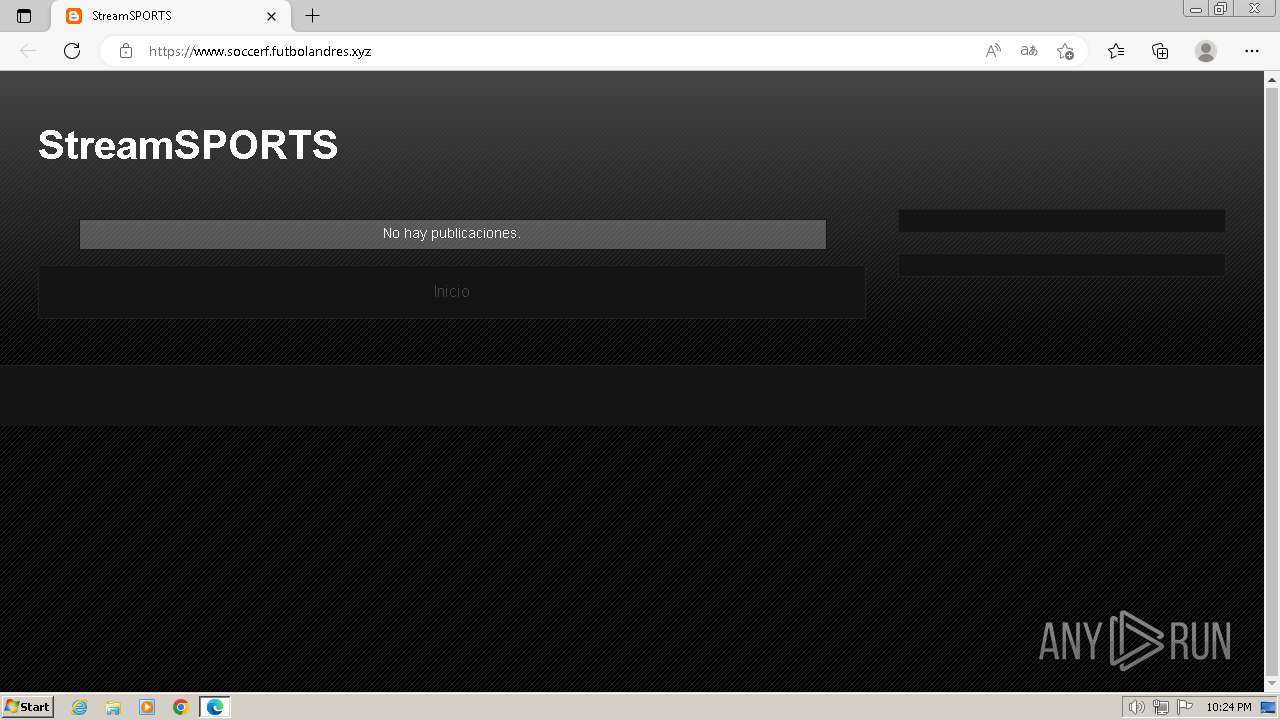Click the show desktop tray icon
Viewport: 1280px width, 720px height.
tap(1269, 707)
